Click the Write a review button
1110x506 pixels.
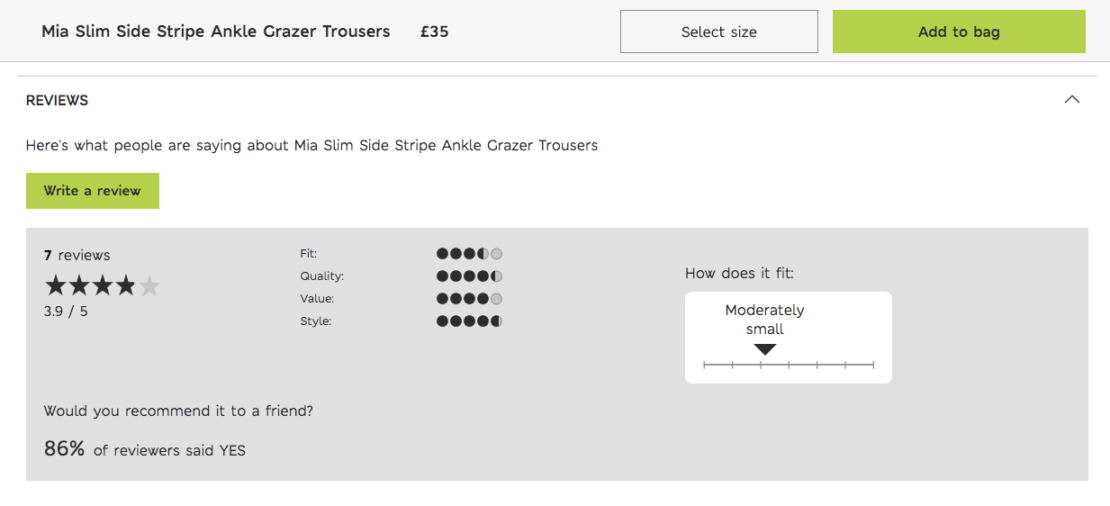[x=93, y=191]
